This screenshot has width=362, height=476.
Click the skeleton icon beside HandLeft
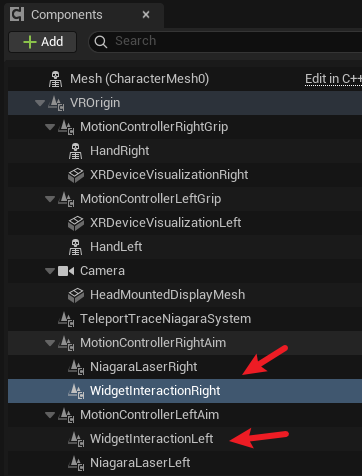(x=75, y=247)
